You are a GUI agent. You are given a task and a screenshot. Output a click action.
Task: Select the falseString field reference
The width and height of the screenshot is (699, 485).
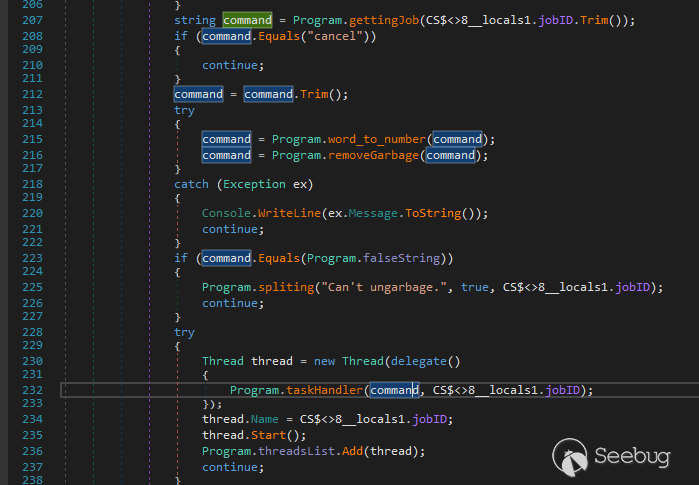point(402,258)
